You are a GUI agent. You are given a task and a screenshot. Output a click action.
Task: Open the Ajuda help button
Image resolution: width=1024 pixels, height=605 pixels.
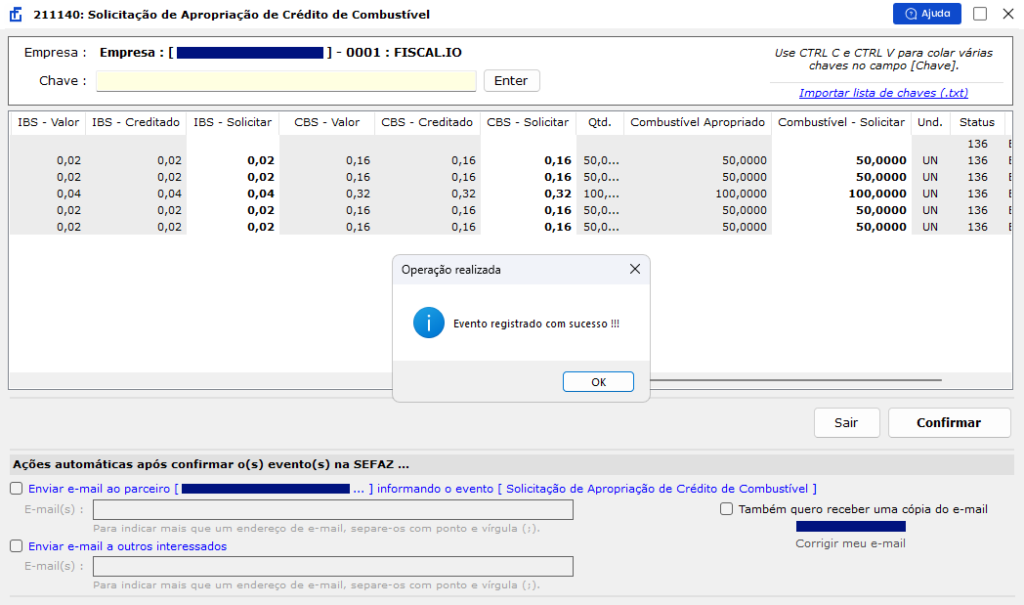click(927, 14)
